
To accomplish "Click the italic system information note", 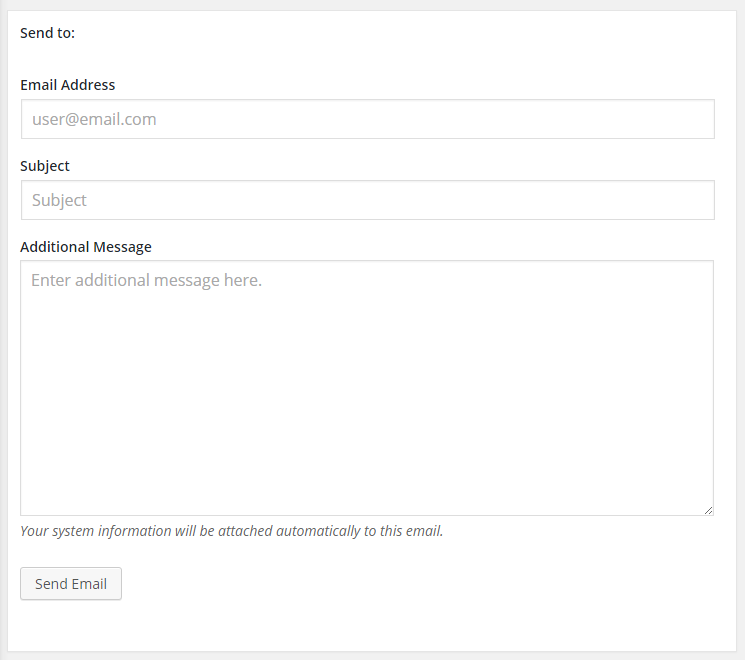I will pos(231,531).
